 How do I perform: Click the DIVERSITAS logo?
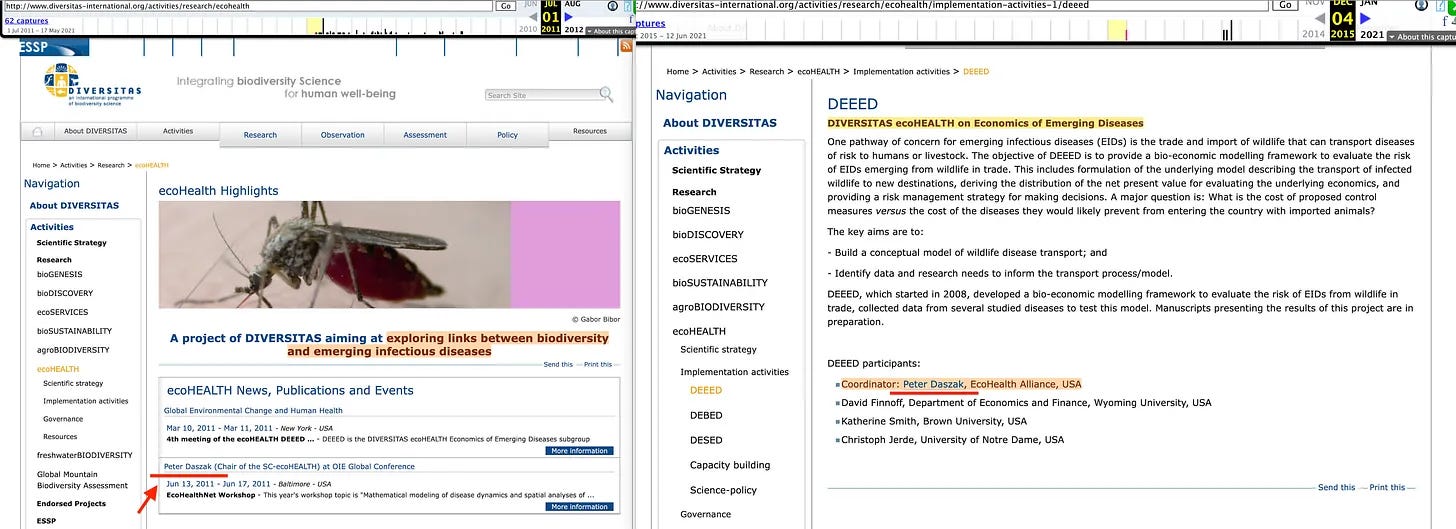(x=94, y=83)
